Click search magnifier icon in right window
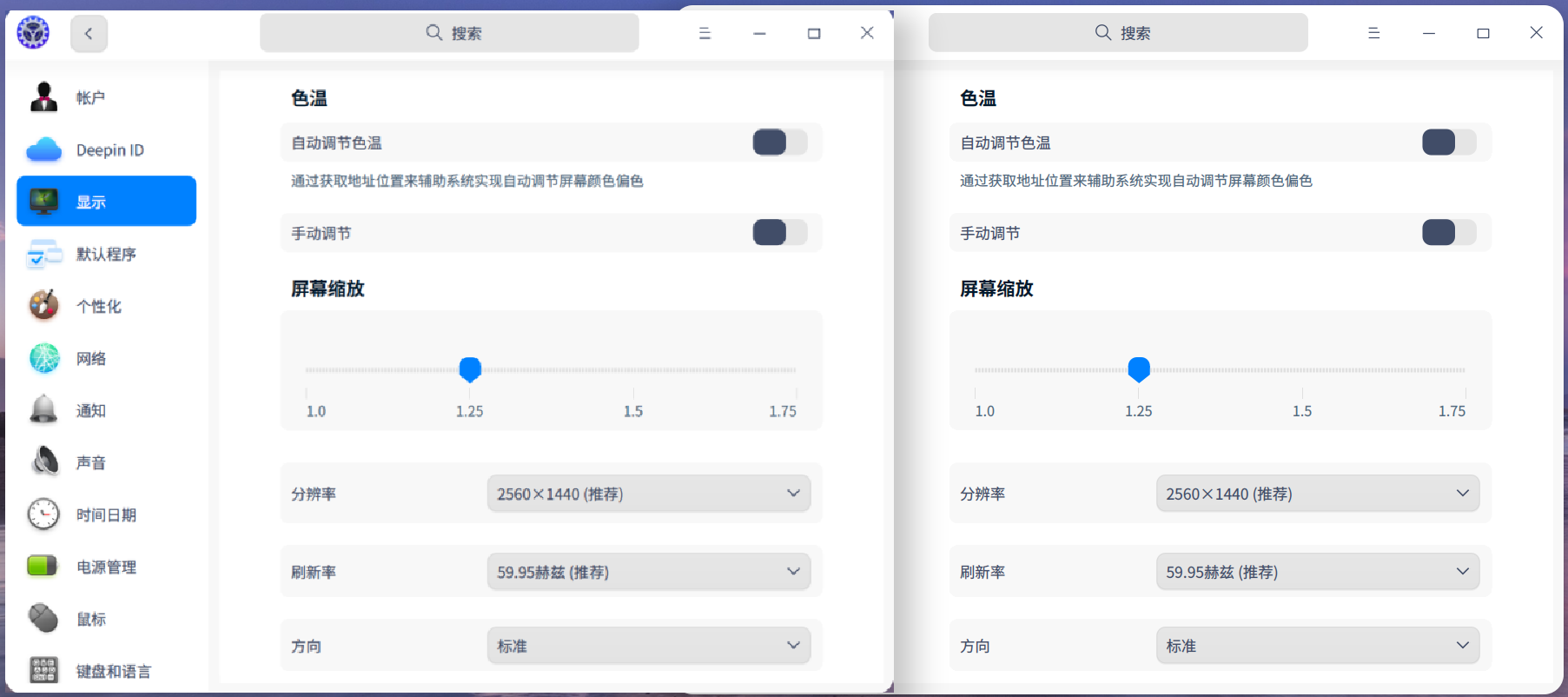 [1103, 33]
